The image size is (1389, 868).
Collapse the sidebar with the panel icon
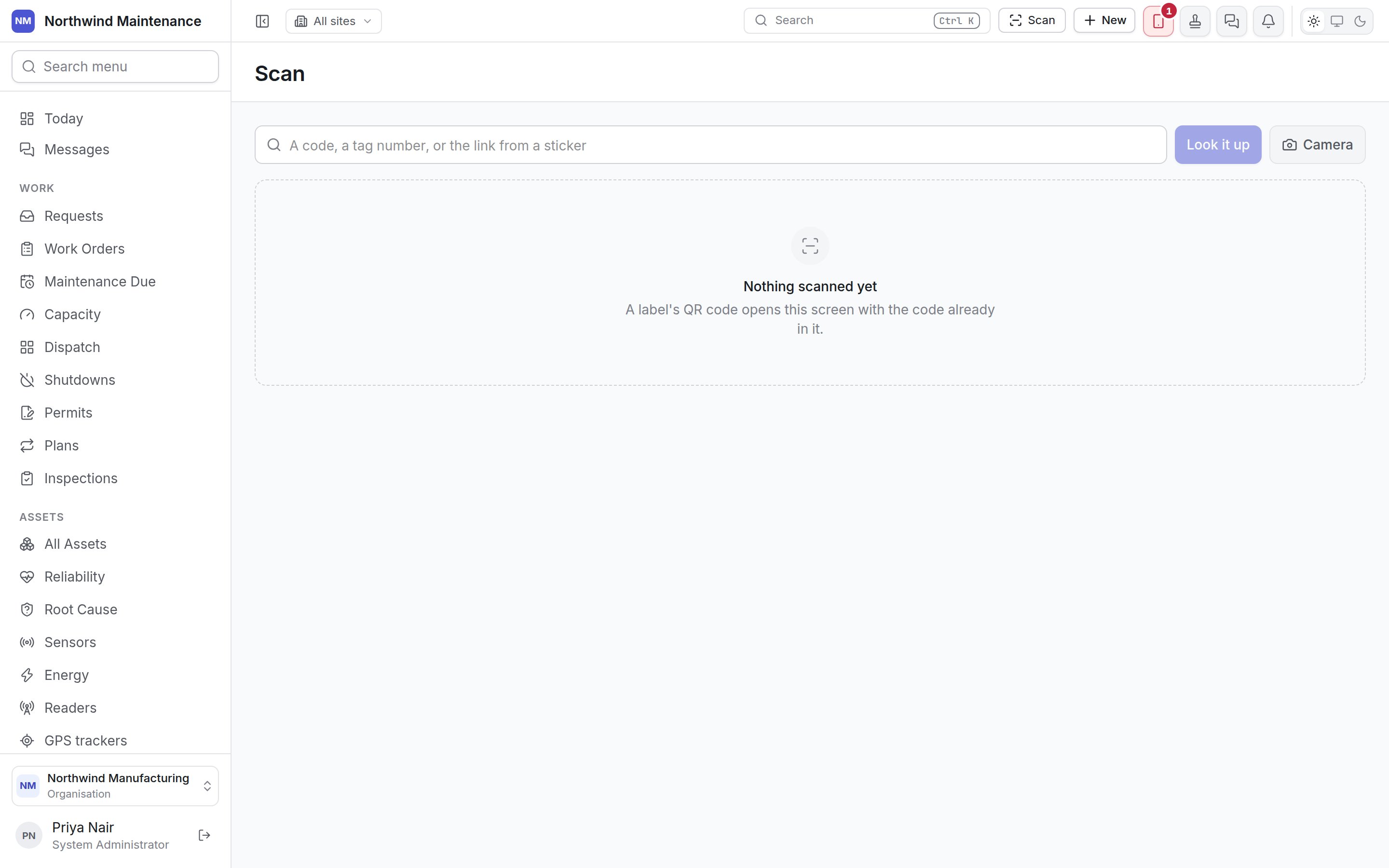(x=262, y=21)
